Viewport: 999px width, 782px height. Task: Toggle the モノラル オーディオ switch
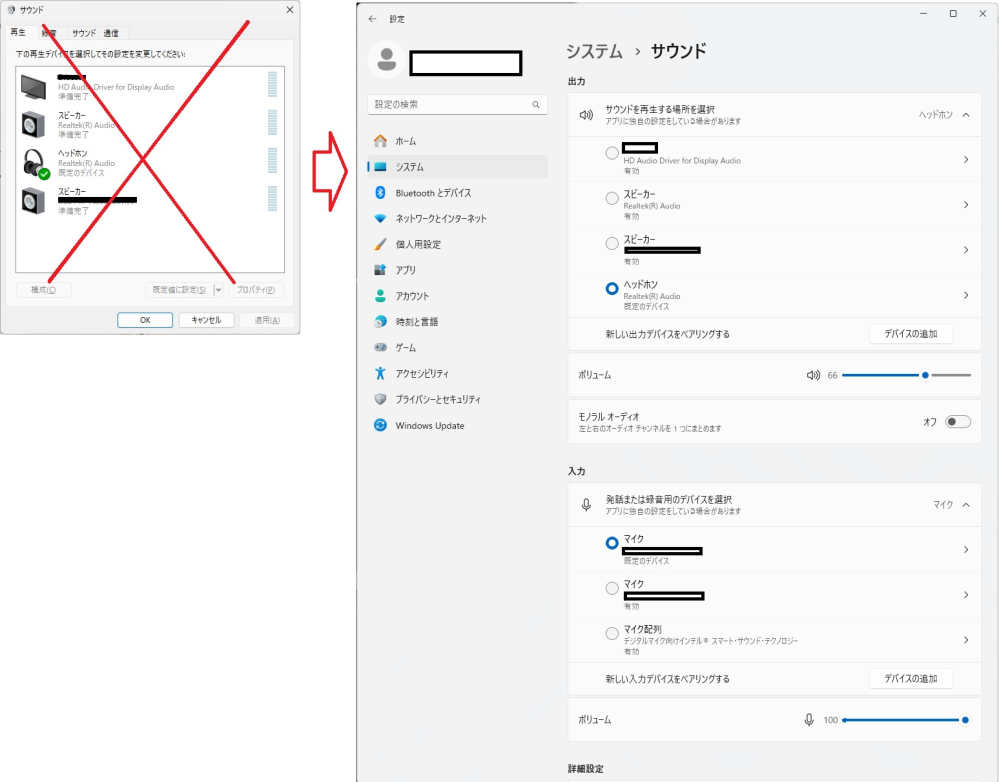[958, 421]
